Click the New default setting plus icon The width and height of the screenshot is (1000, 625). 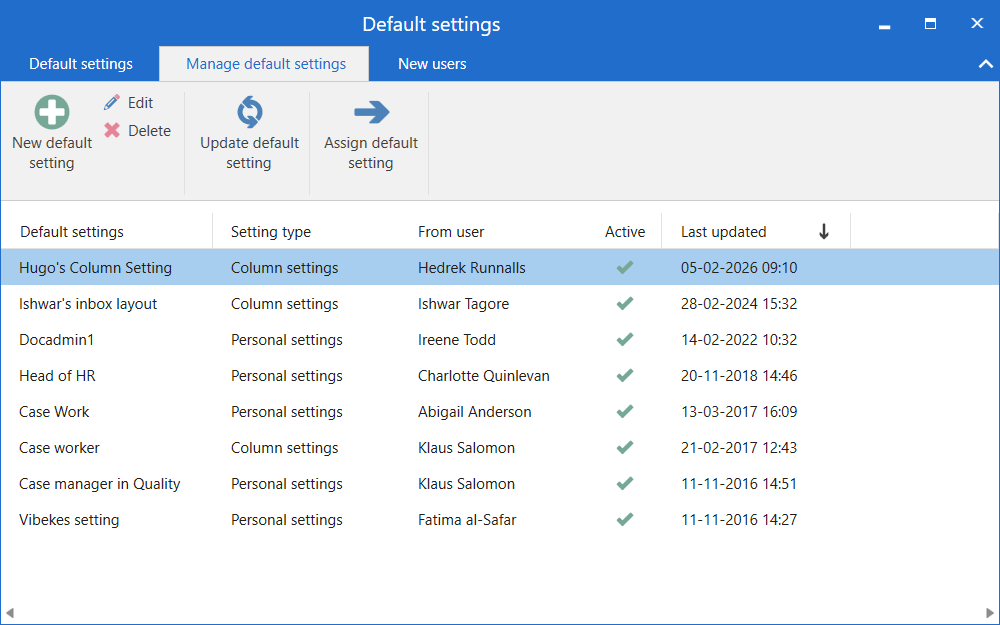click(52, 112)
